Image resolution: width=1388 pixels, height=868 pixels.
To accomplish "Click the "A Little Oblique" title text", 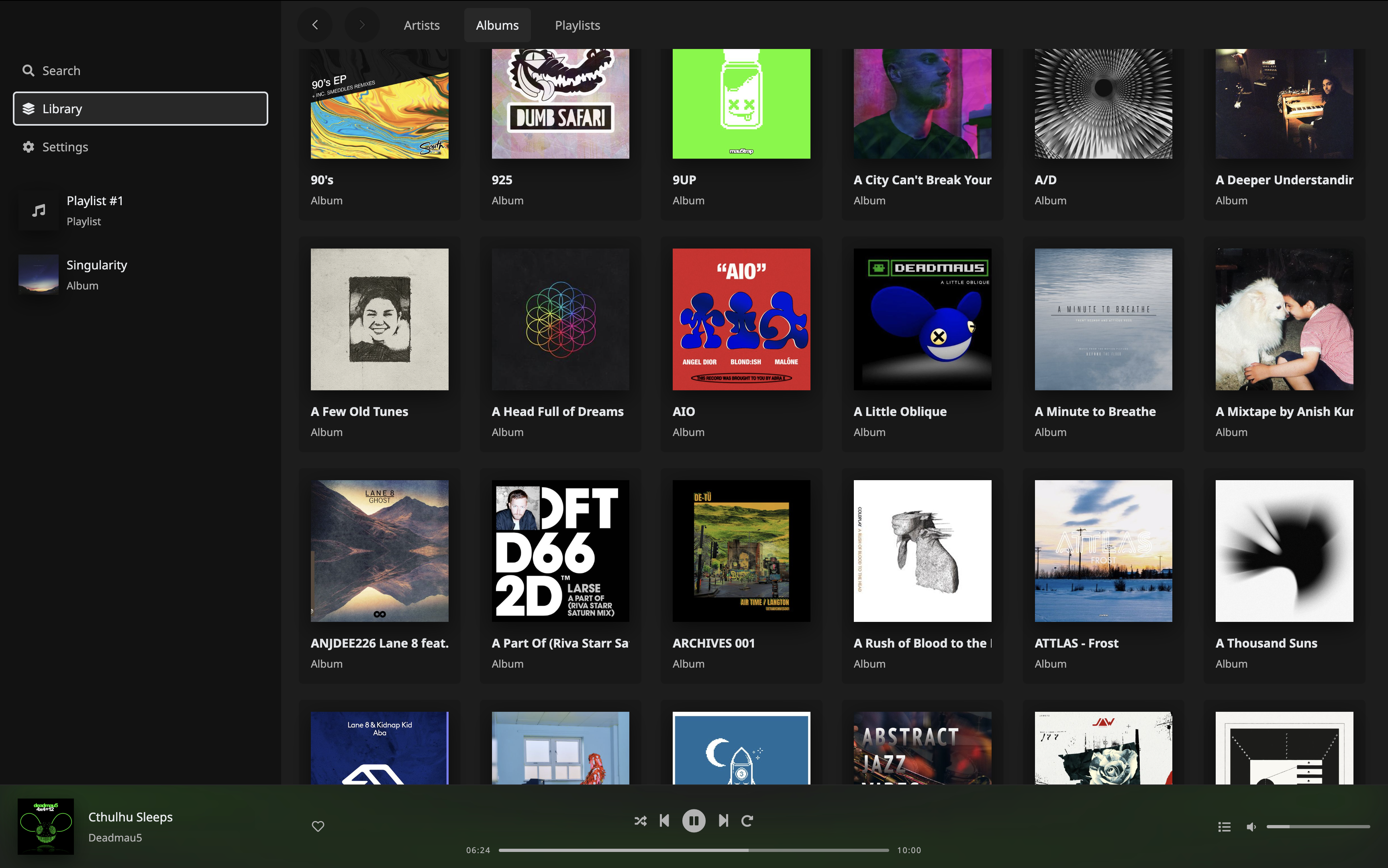I will click(900, 412).
